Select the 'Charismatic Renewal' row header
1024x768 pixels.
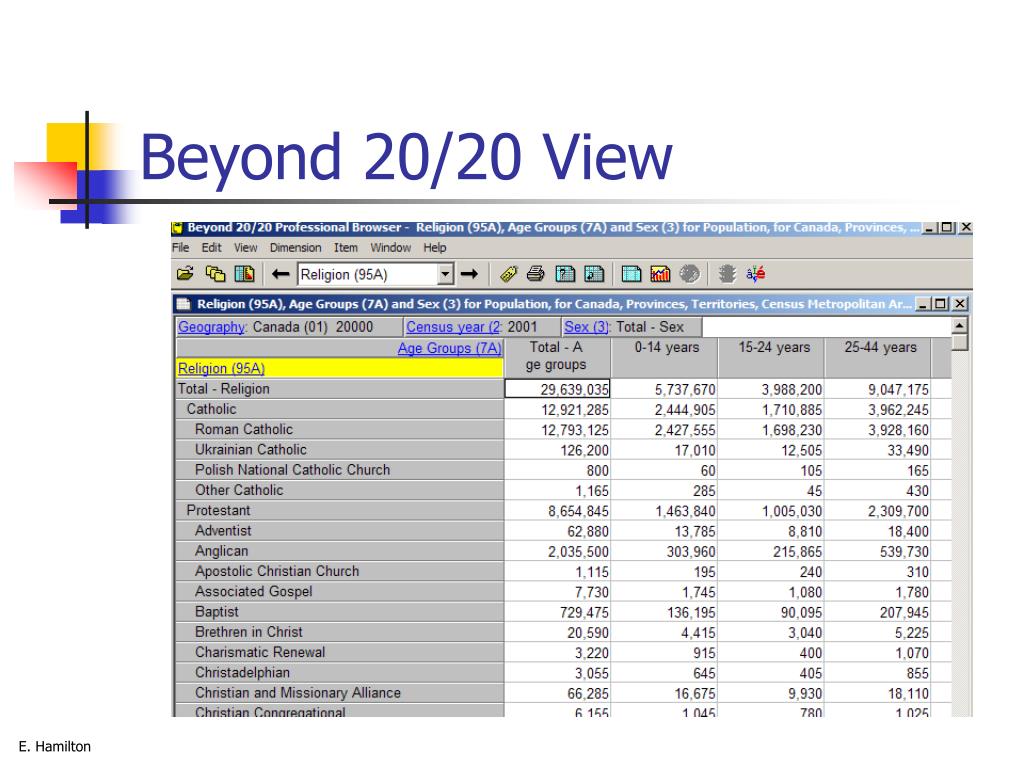[340, 652]
